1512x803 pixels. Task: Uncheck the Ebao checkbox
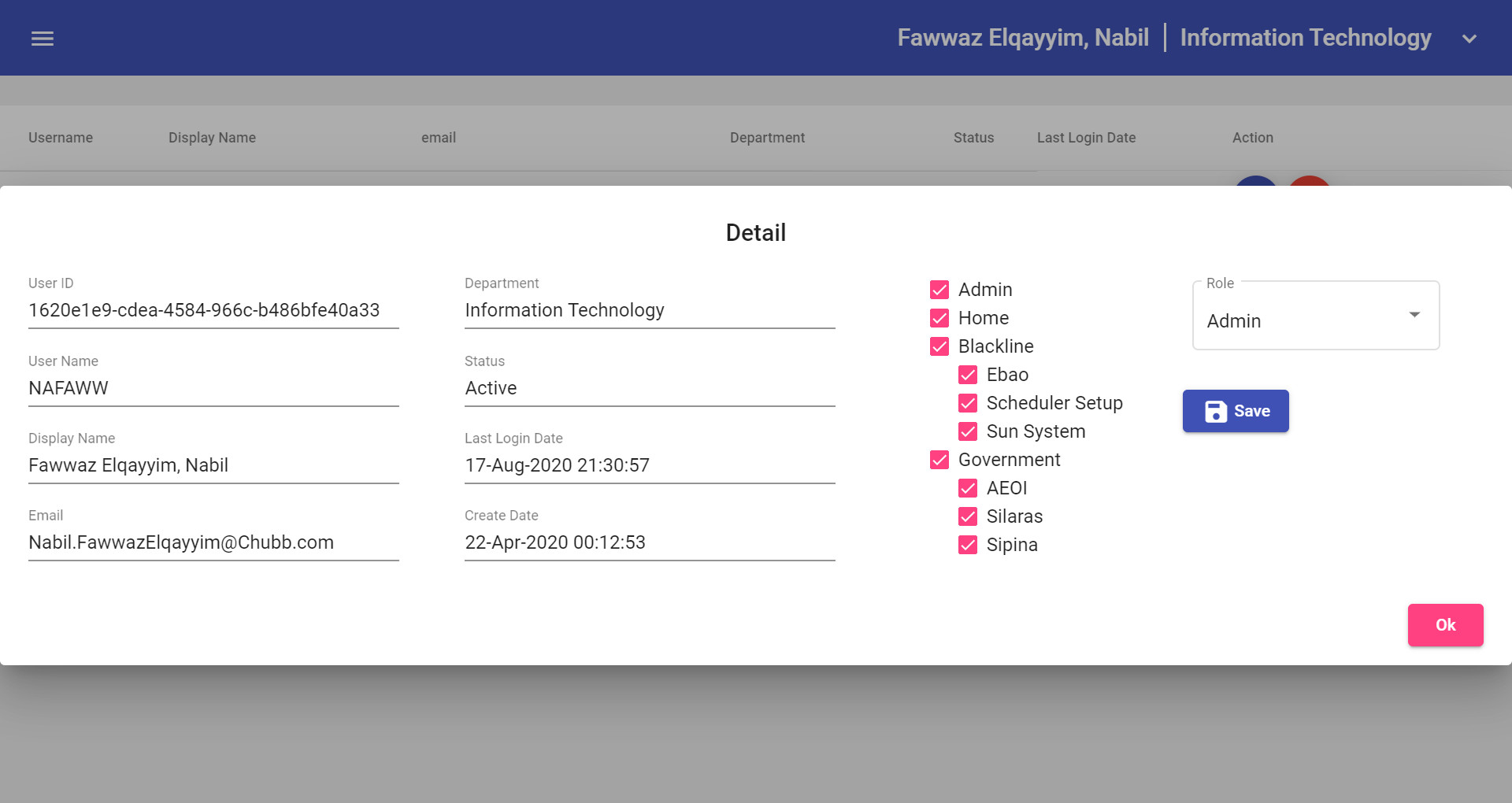pyautogui.click(x=968, y=375)
